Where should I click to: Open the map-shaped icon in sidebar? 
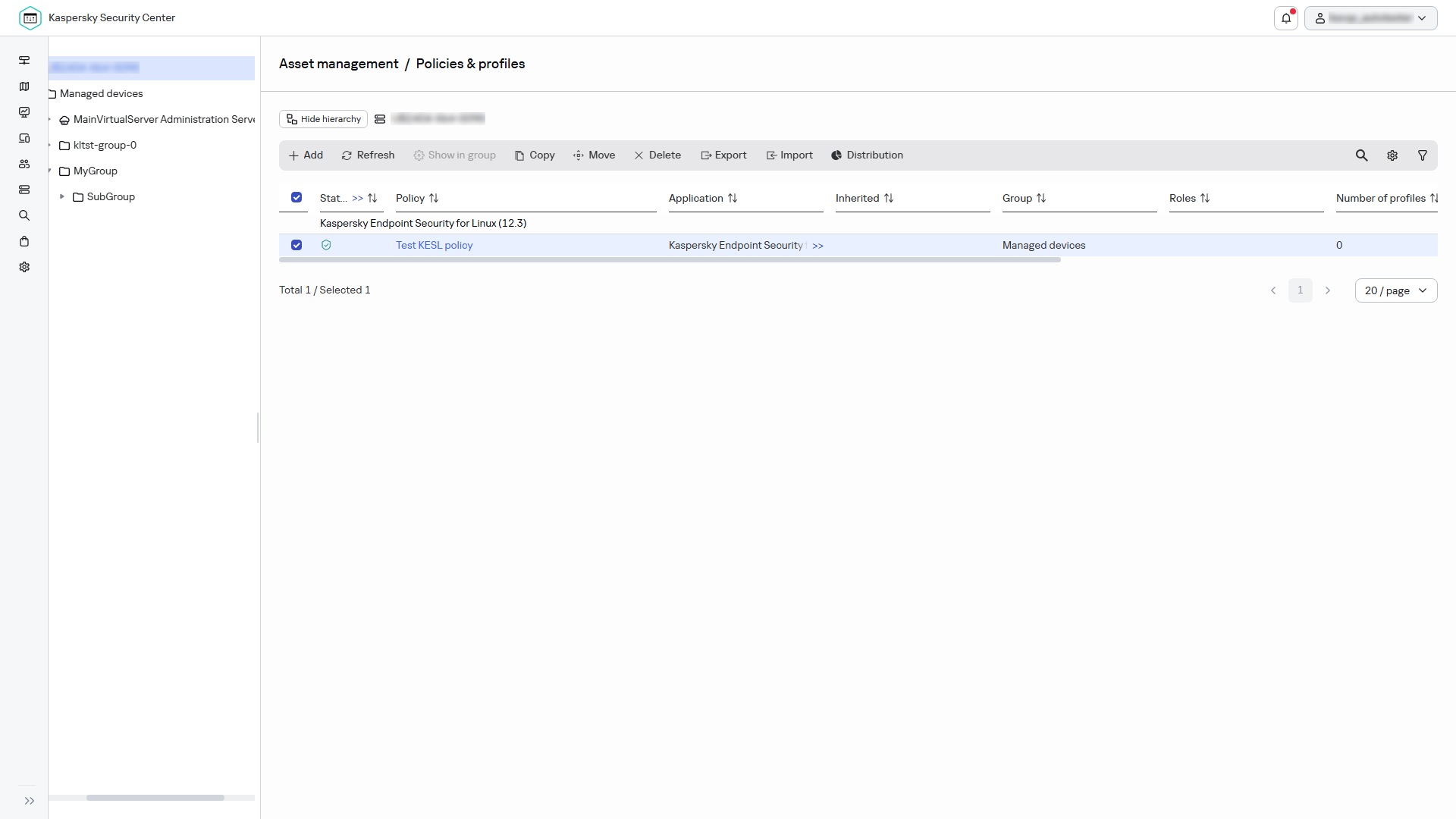pos(24,86)
